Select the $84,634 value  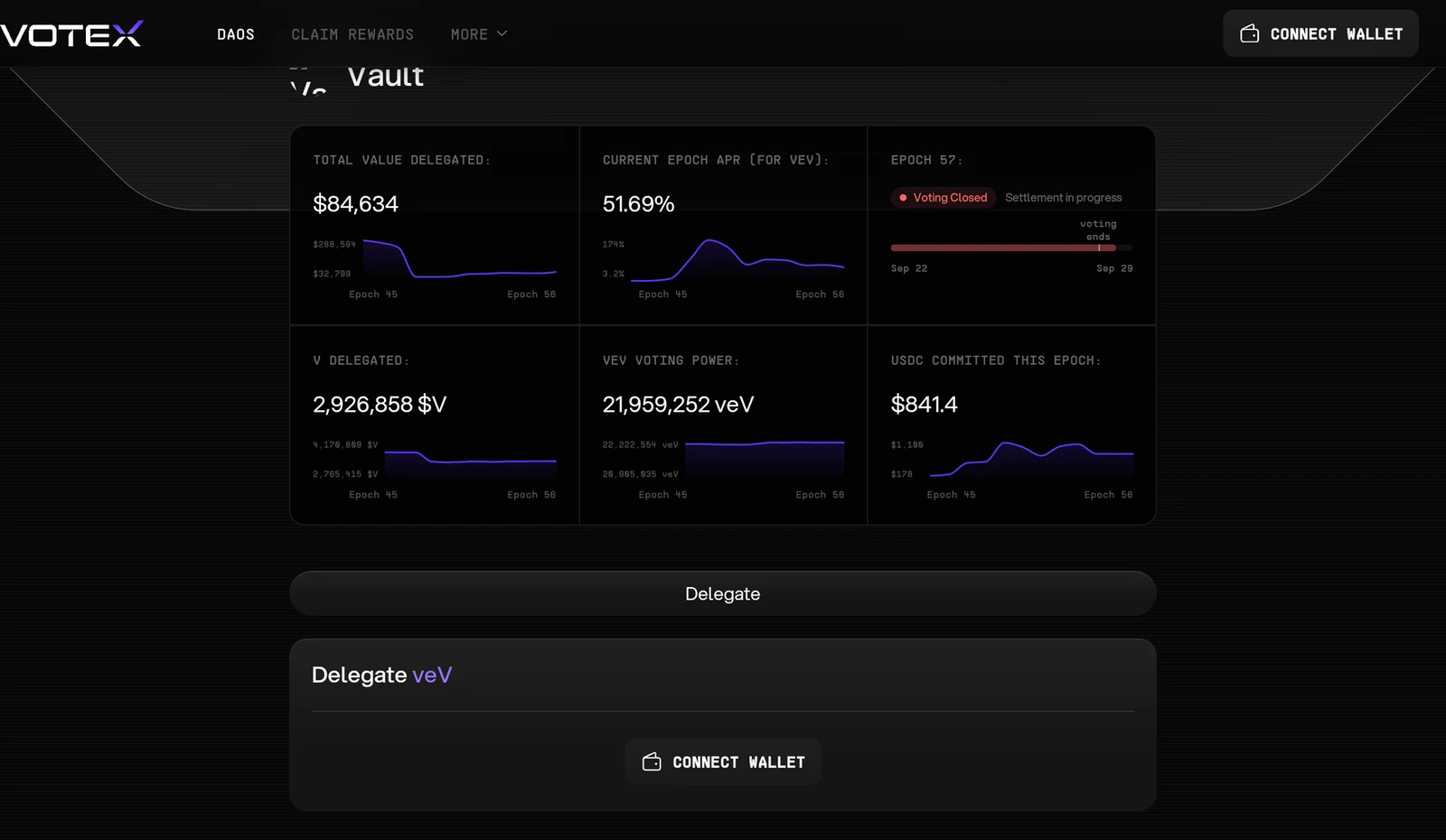coord(355,204)
